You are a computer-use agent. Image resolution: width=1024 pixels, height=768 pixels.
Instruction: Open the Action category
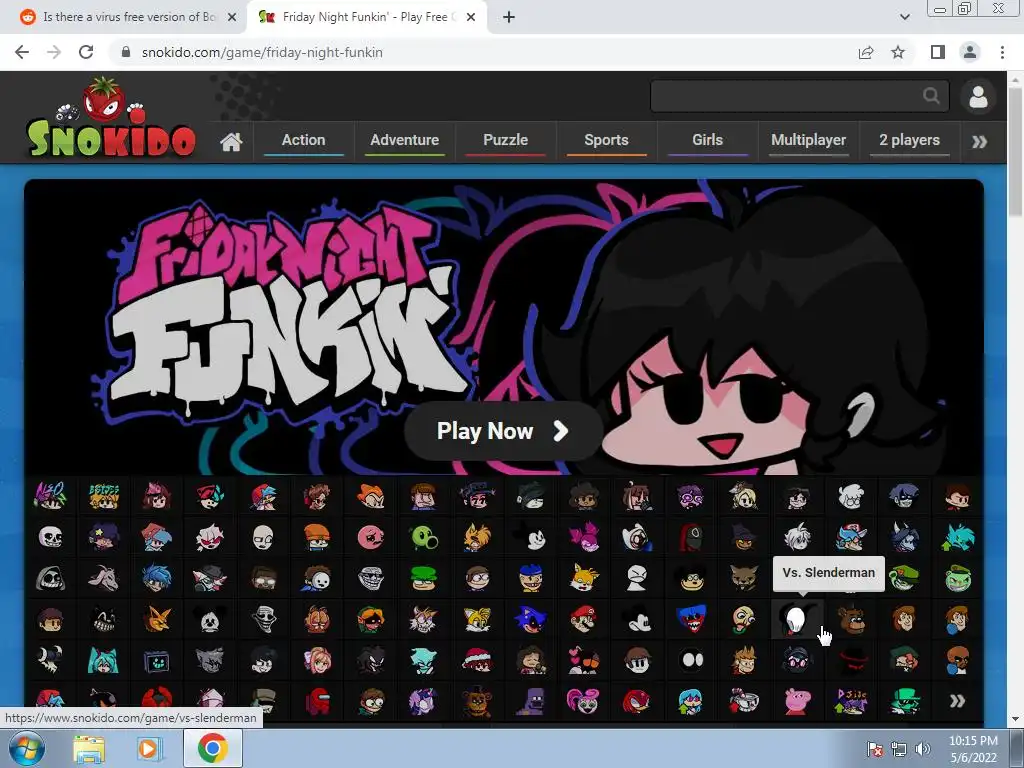pyautogui.click(x=303, y=140)
